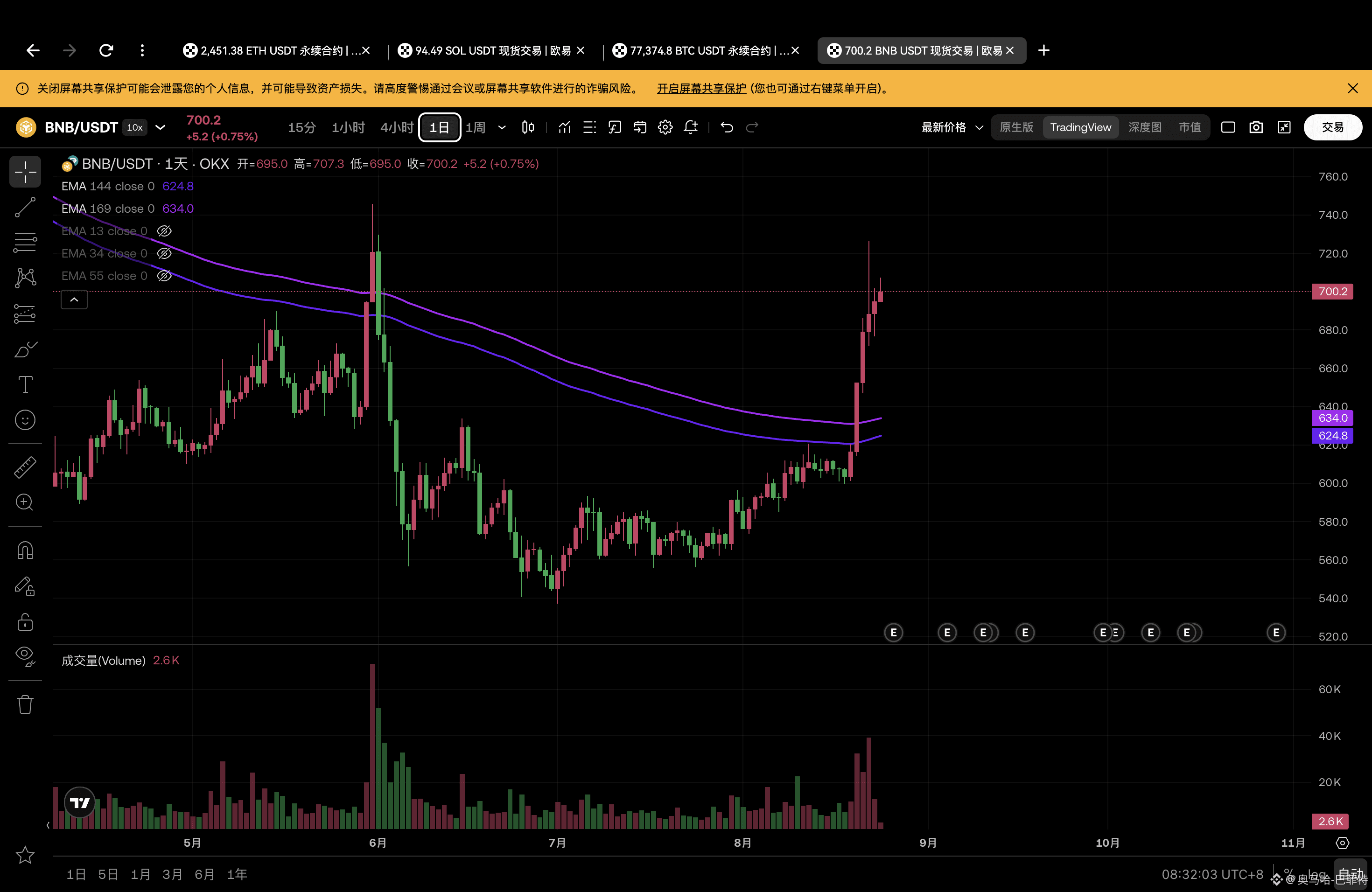Image resolution: width=1372 pixels, height=892 pixels.
Task: Create a price alert with the bell icon
Action: 691,127
